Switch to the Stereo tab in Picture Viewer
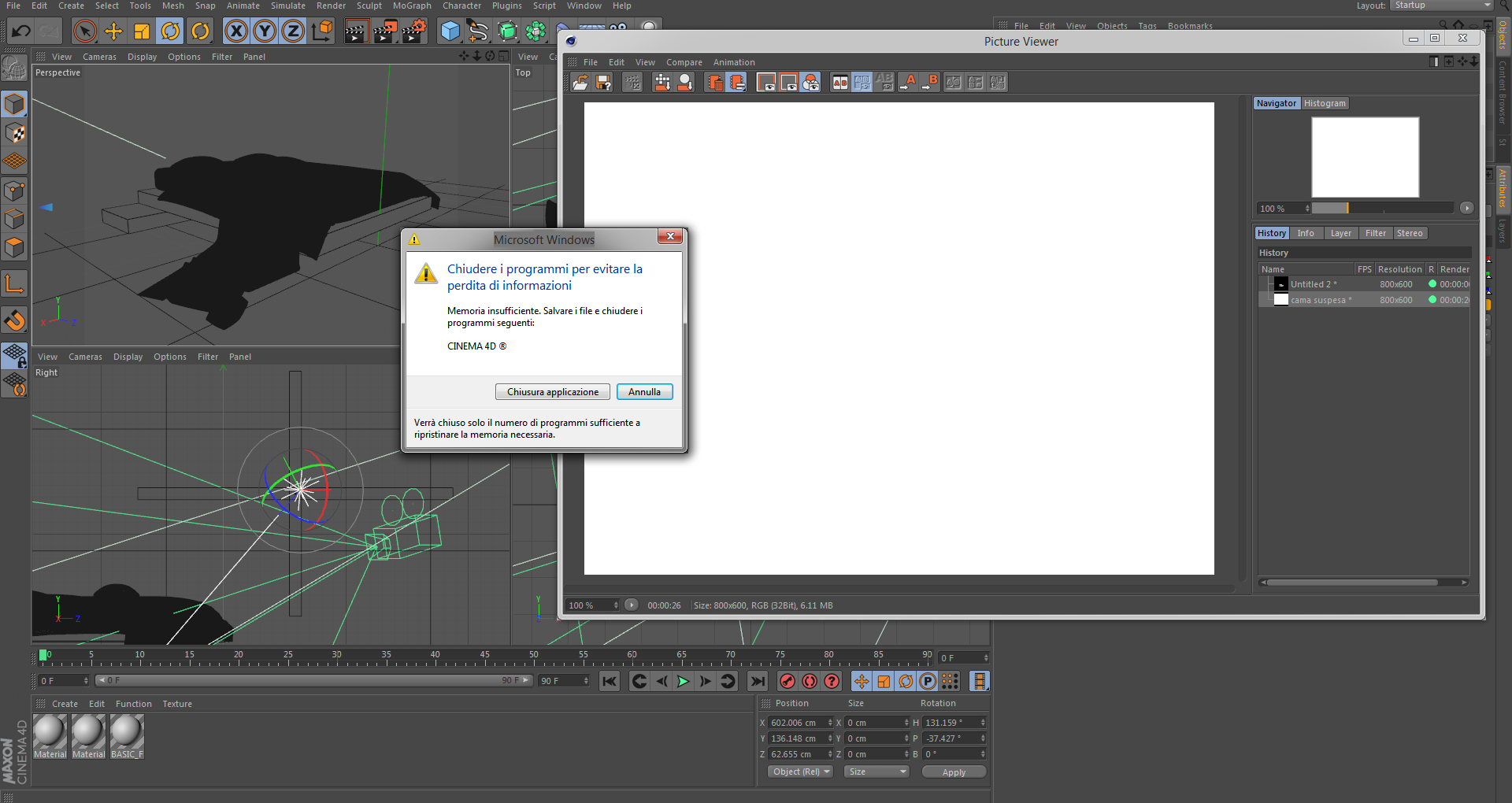Viewport: 1512px width, 803px height. 1410,233
